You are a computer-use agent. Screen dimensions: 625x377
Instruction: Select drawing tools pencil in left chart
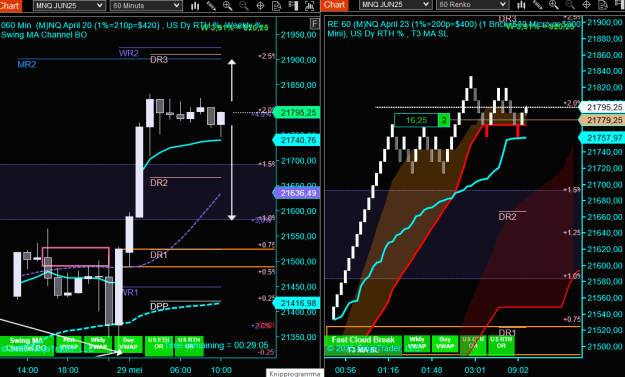211,6
